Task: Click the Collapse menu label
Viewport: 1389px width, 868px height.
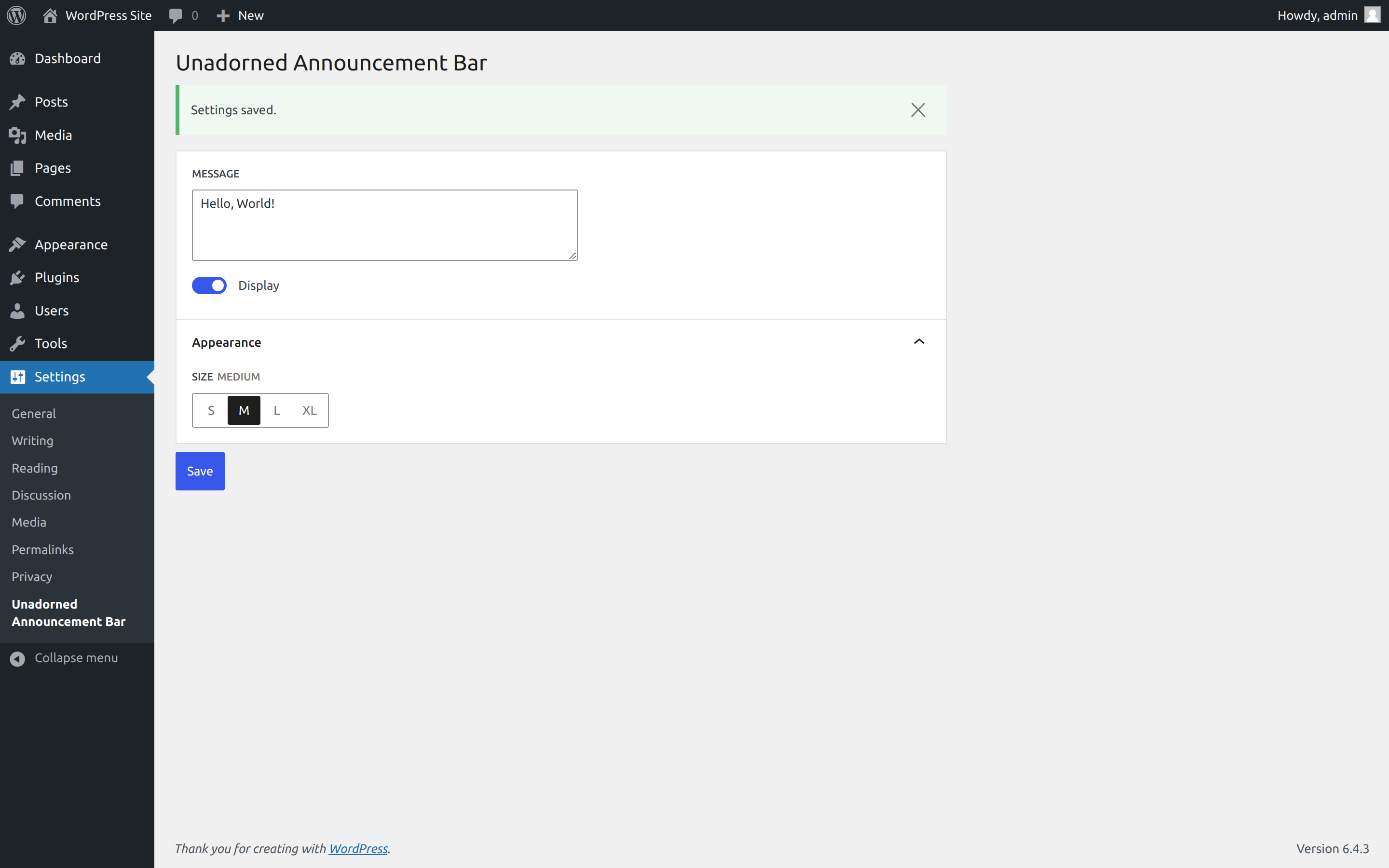Action: click(76, 658)
